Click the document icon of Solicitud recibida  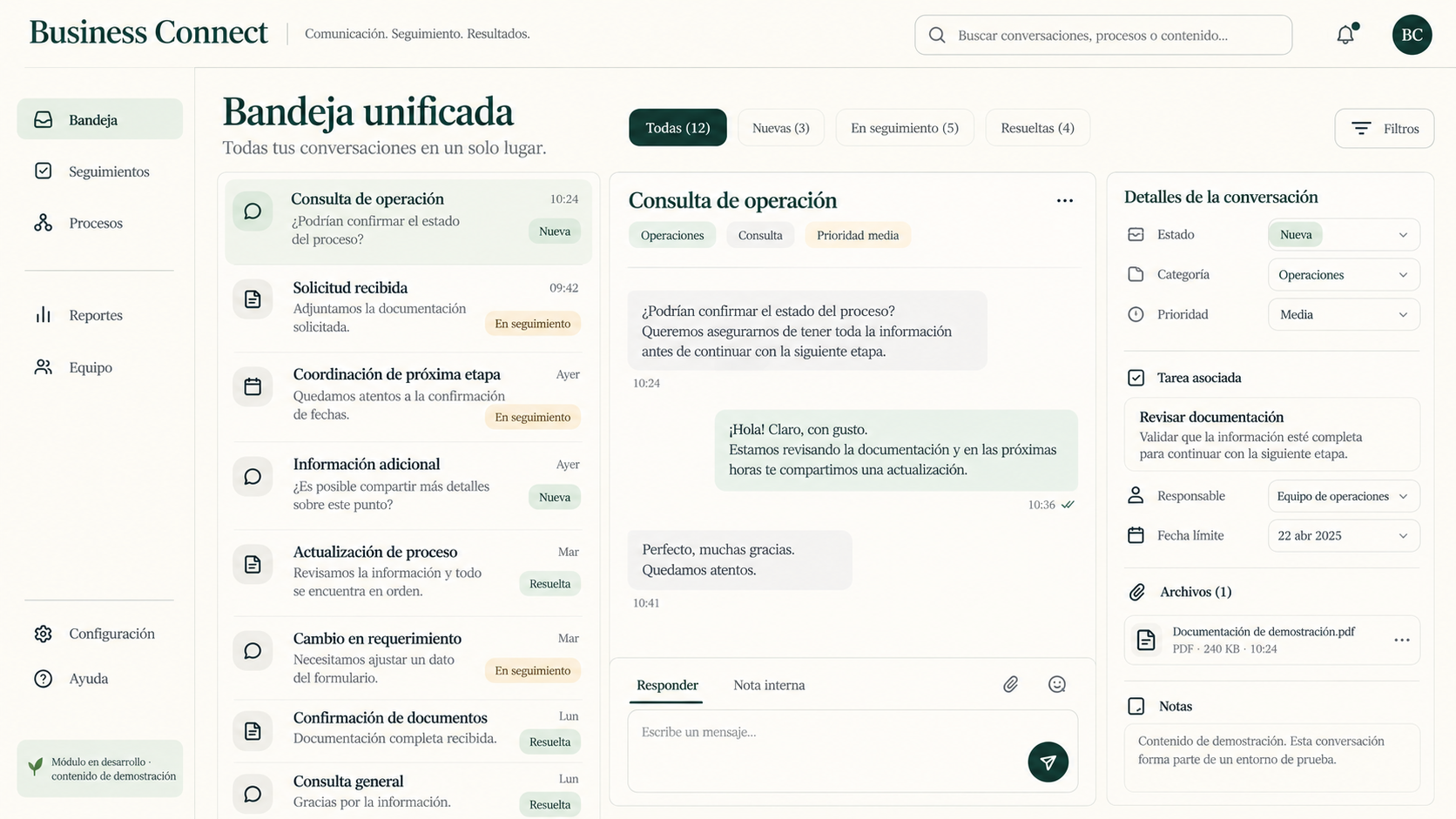[253, 299]
